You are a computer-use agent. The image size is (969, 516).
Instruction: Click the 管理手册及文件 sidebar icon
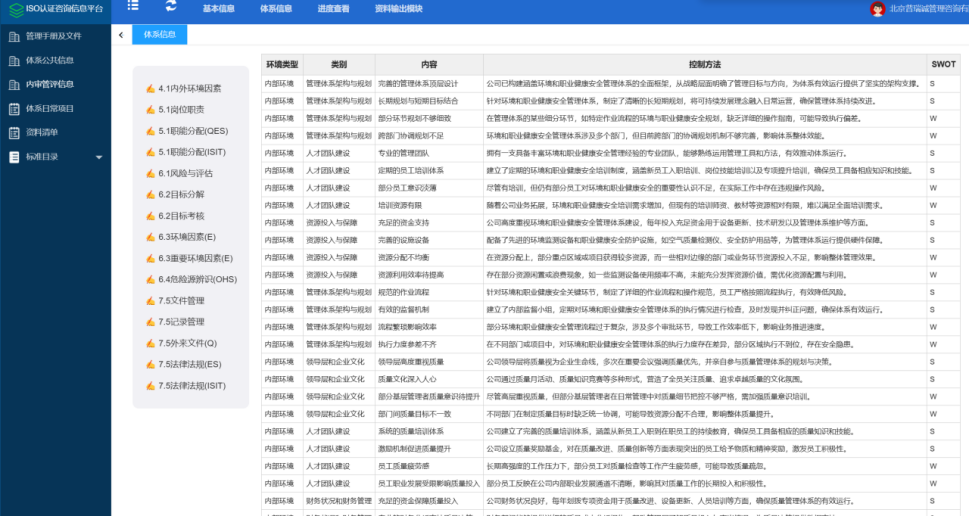point(14,36)
